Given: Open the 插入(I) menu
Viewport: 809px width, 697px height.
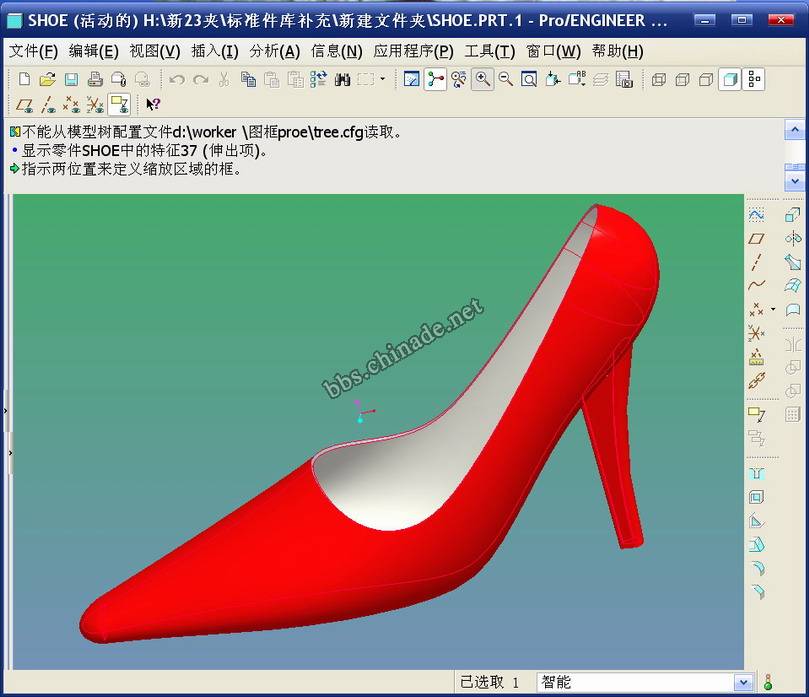Looking at the screenshot, I should coord(215,51).
